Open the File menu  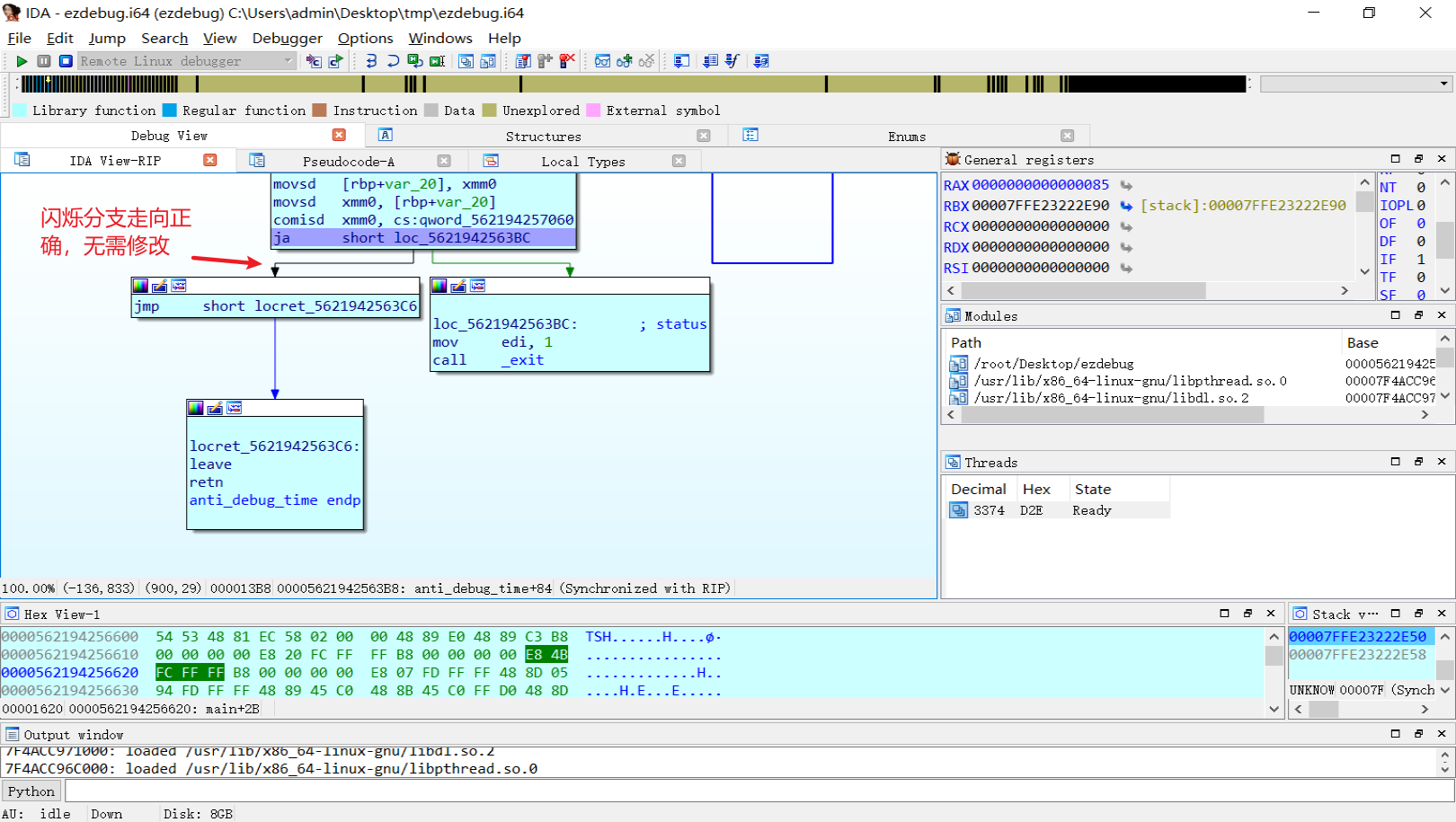pyautogui.click(x=19, y=38)
